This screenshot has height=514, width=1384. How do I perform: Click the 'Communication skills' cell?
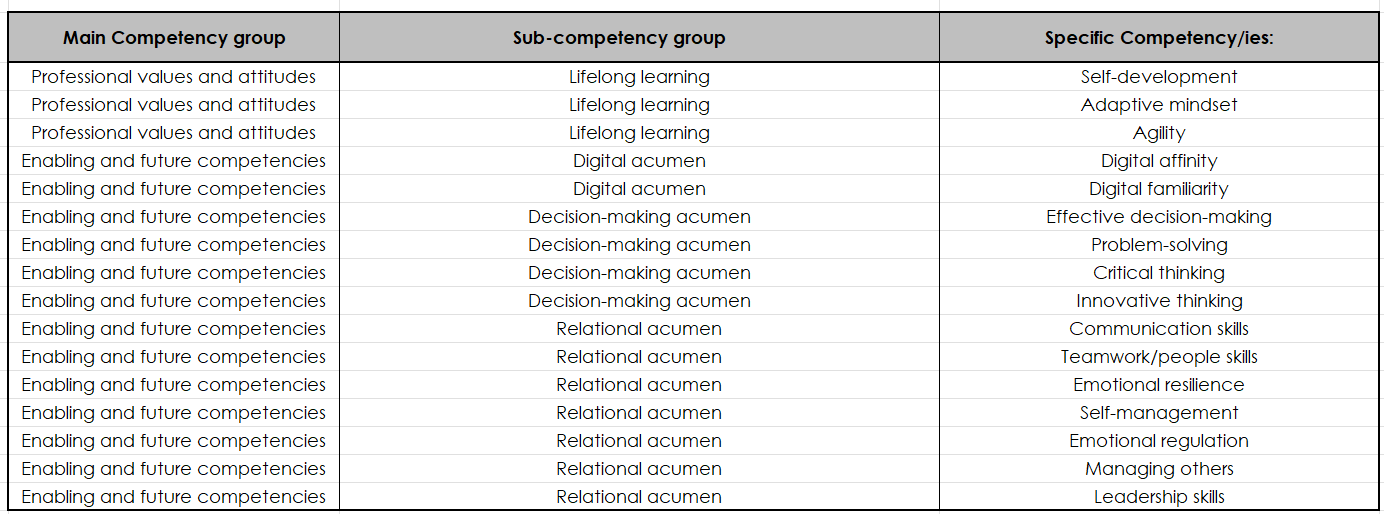1158,329
